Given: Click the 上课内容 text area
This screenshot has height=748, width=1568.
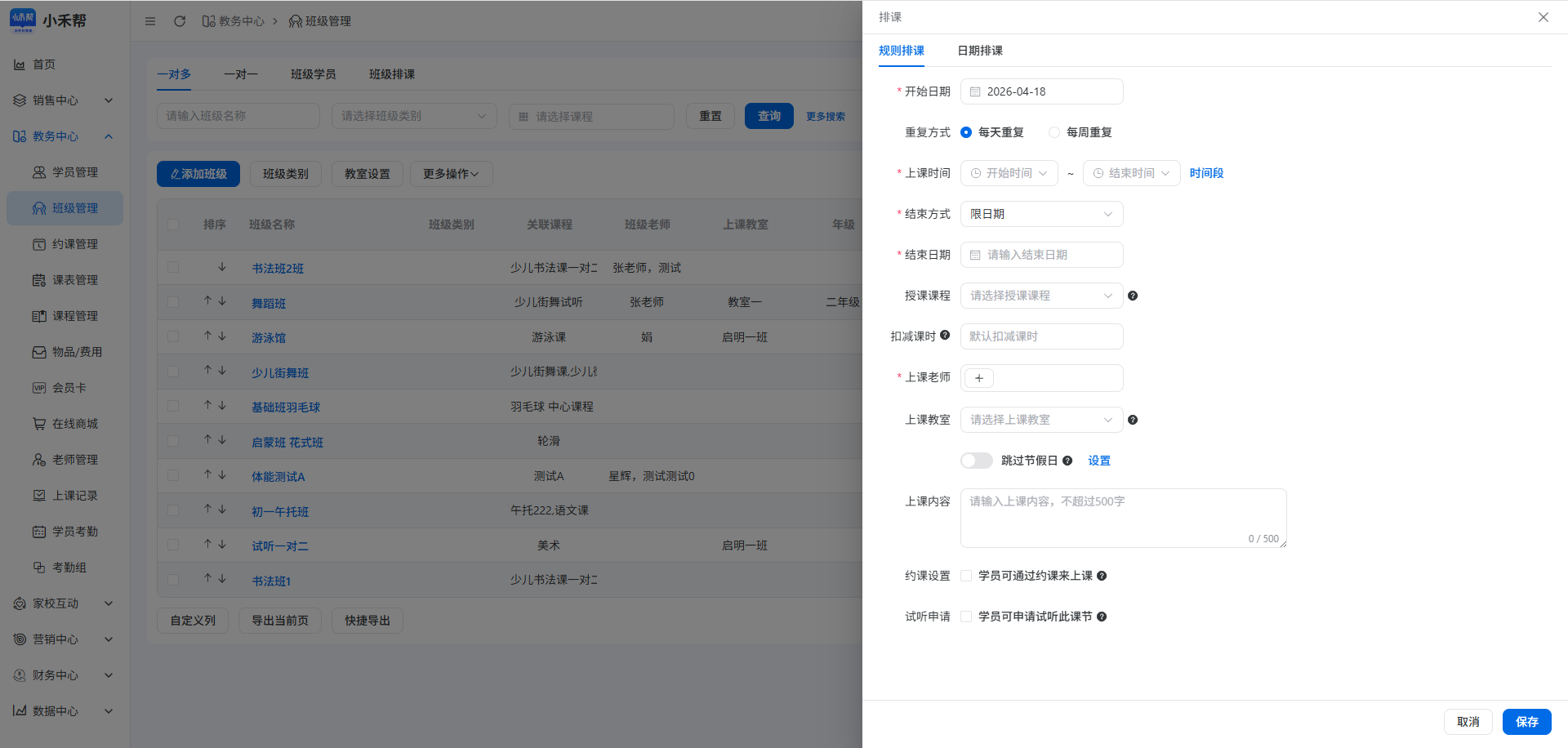Looking at the screenshot, I should pyautogui.click(x=1123, y=518).
